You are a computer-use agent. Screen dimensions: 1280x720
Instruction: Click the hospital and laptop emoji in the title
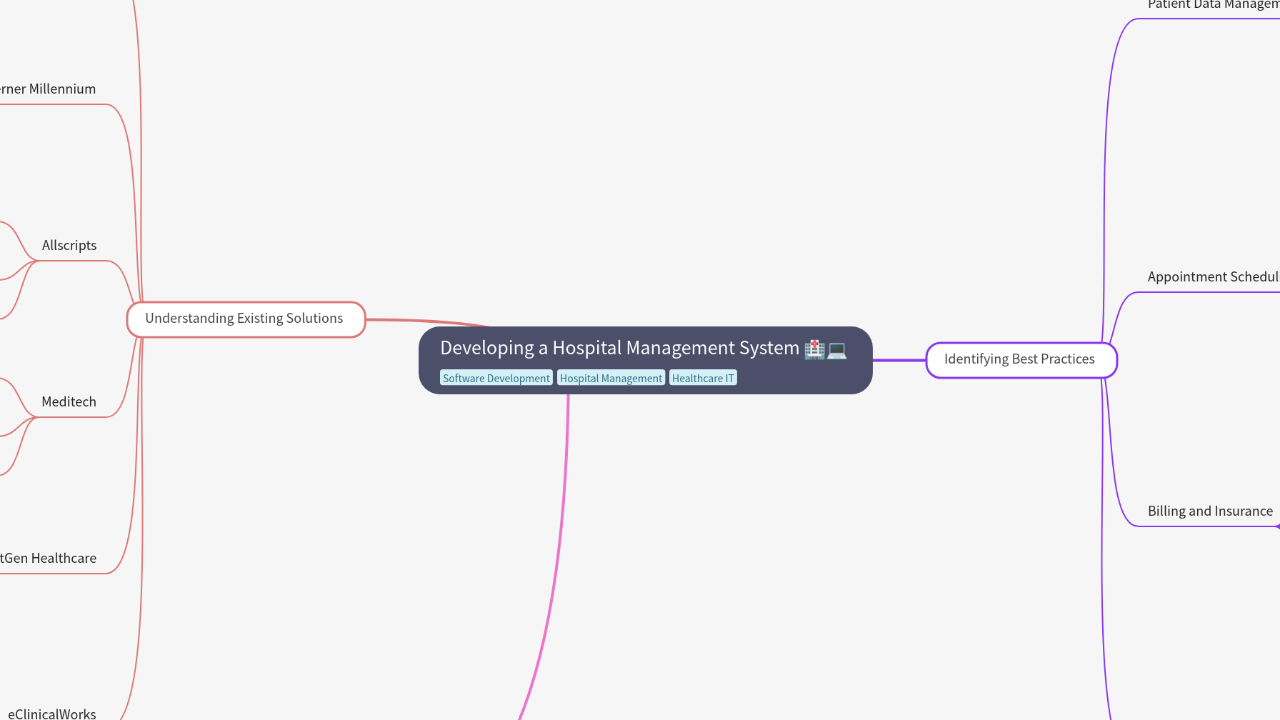[825, 349]
